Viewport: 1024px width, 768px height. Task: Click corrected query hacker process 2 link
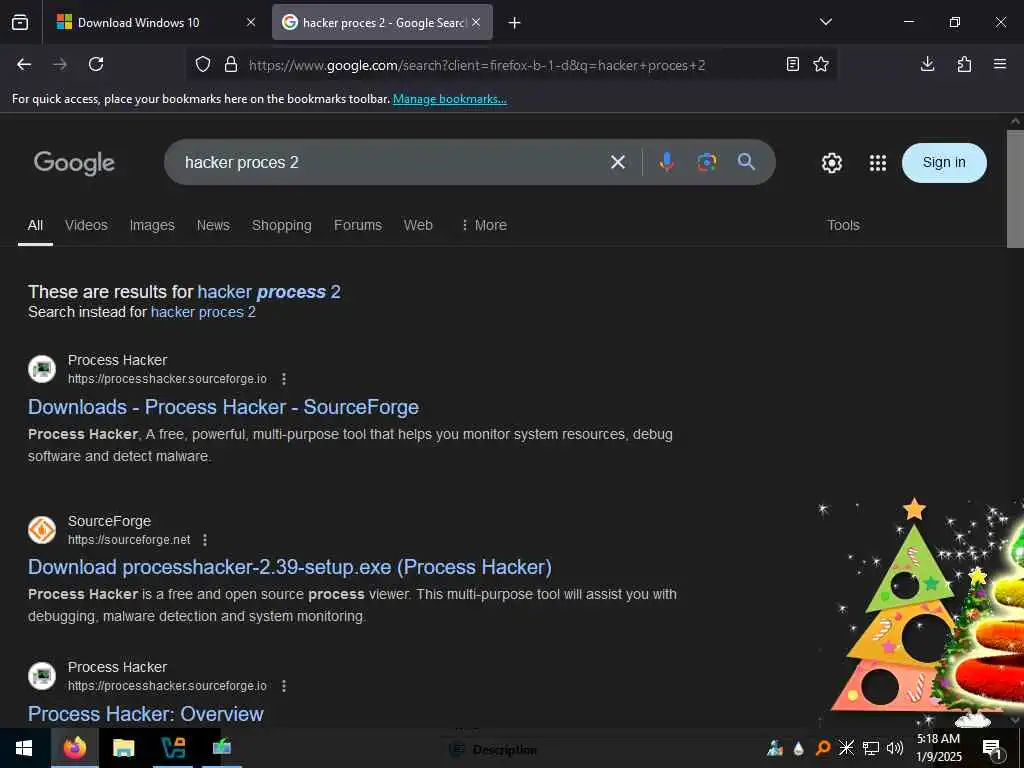click(269, 292)
